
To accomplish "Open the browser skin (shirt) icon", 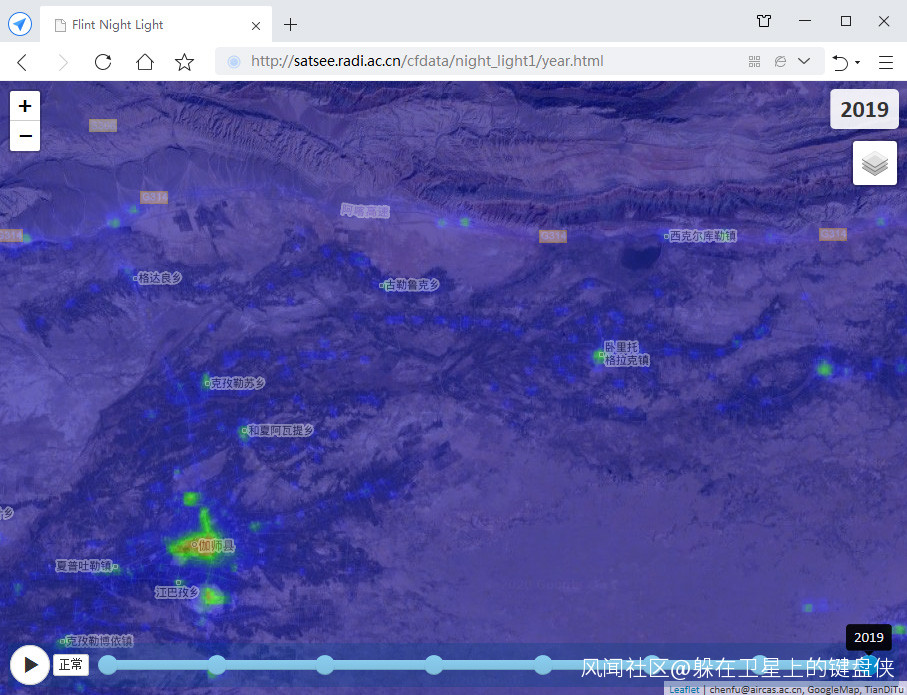I will click(x=764, y=21).
